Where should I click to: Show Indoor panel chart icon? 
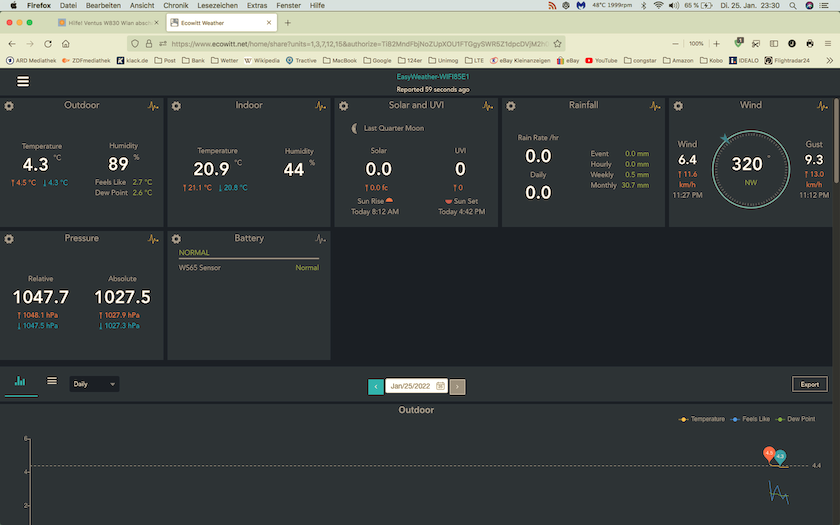click(x=320, y=105)
